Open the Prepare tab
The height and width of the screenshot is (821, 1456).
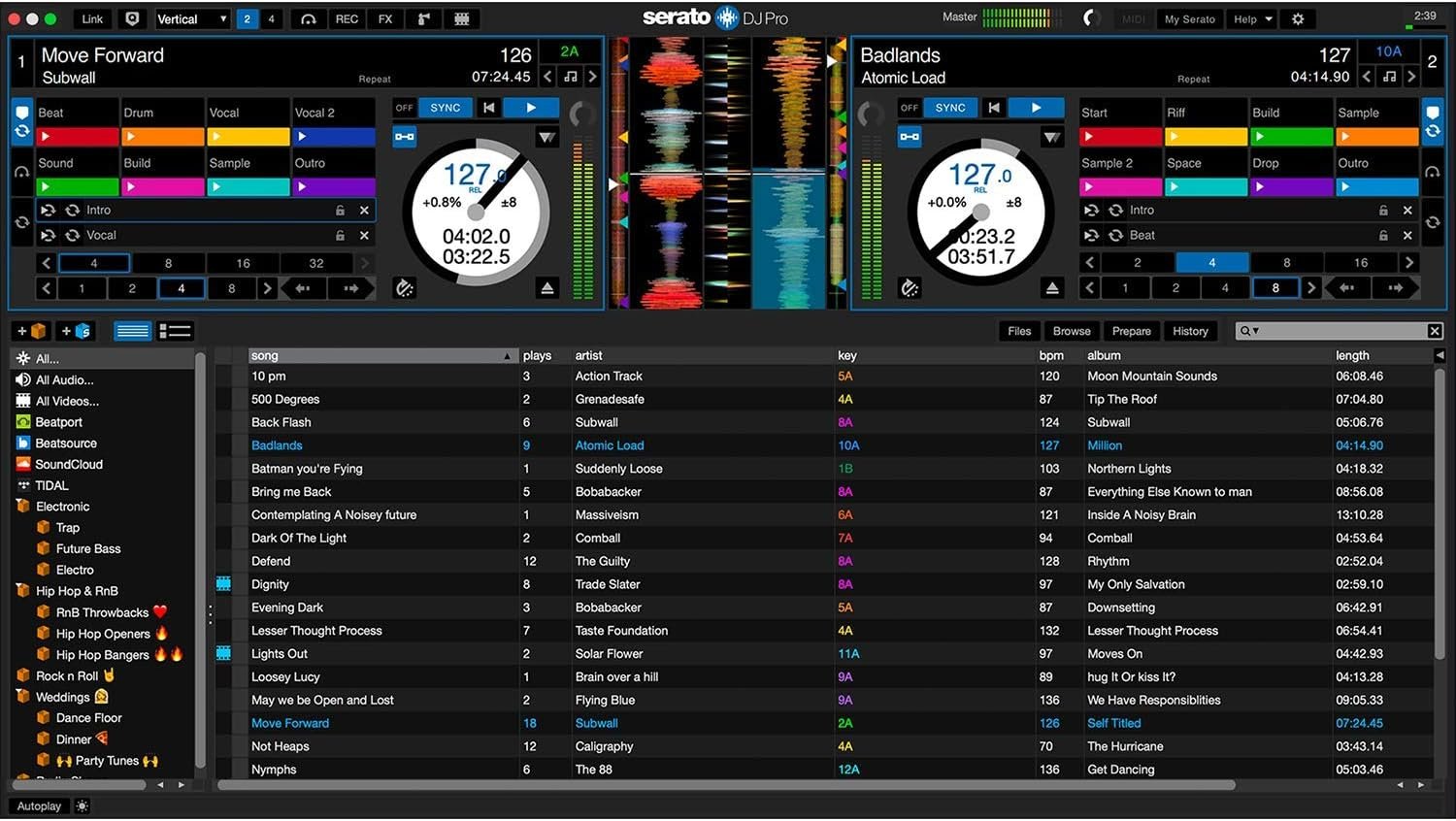coord(1131,331)
